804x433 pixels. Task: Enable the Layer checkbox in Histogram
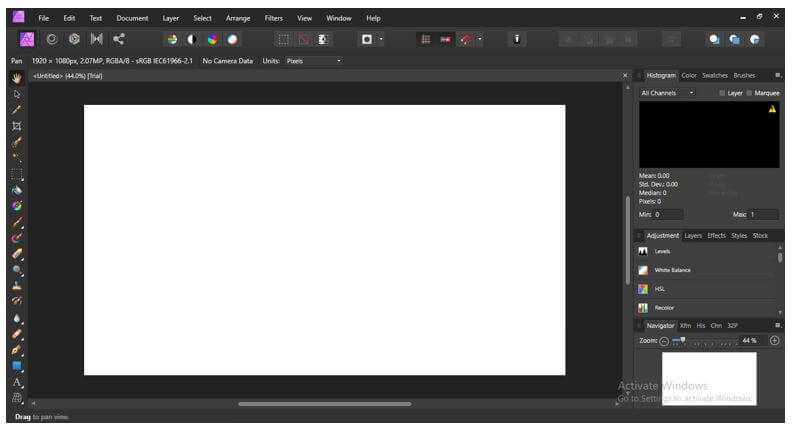[722, 93]
